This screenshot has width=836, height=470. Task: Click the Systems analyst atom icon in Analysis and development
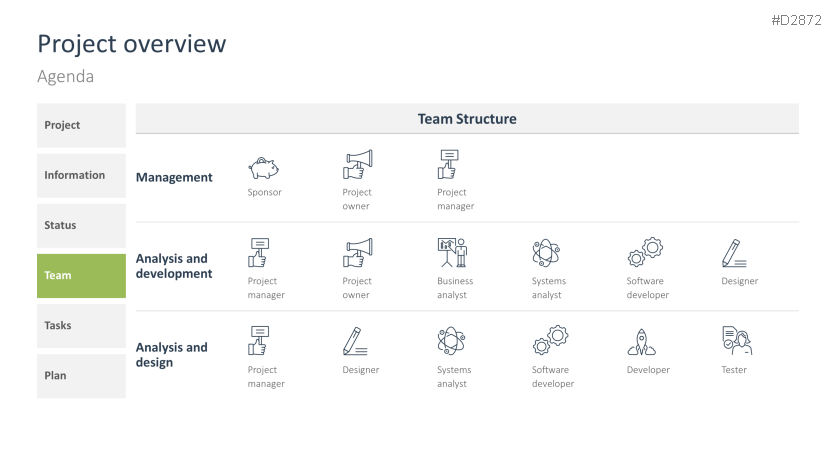point(546,252)
